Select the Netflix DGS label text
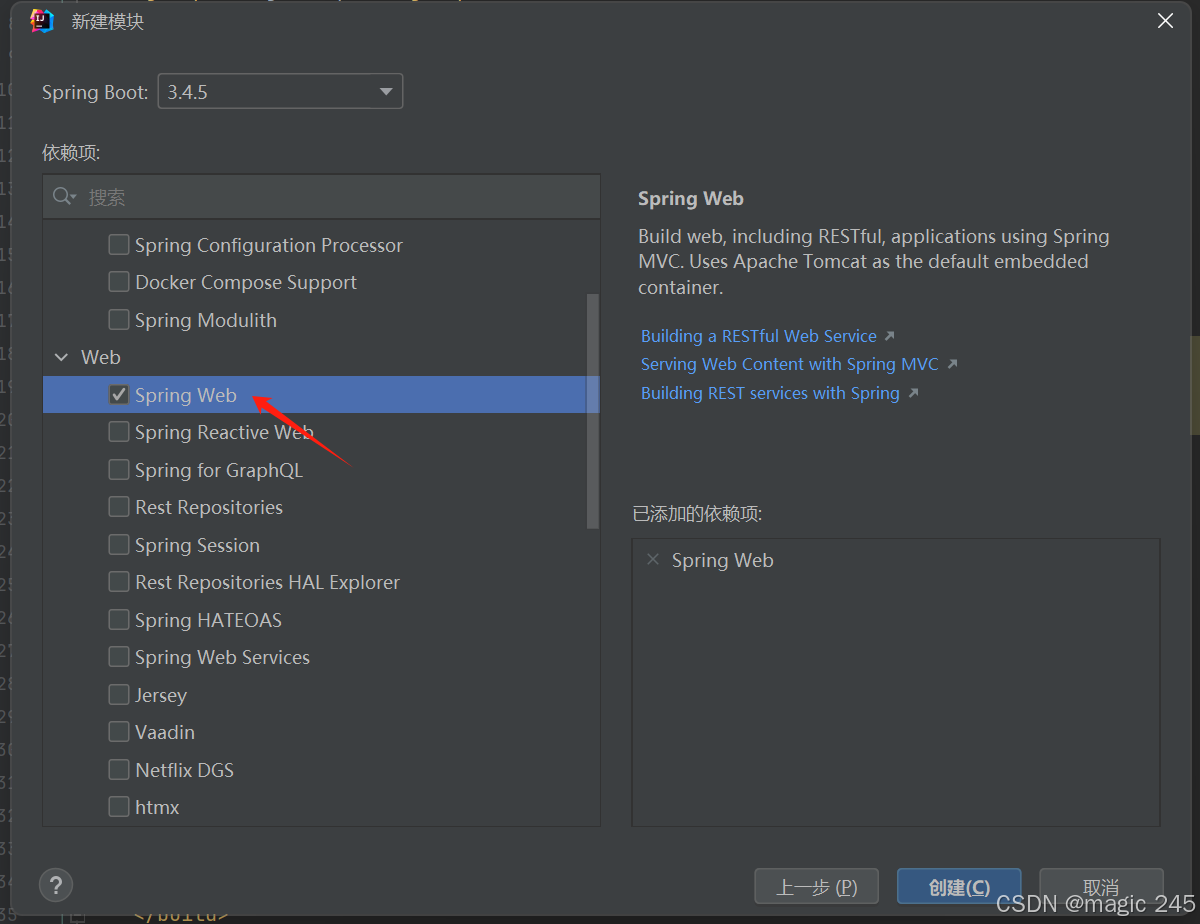The width and height of the screenshot is (1200, 924). (184, 770)
